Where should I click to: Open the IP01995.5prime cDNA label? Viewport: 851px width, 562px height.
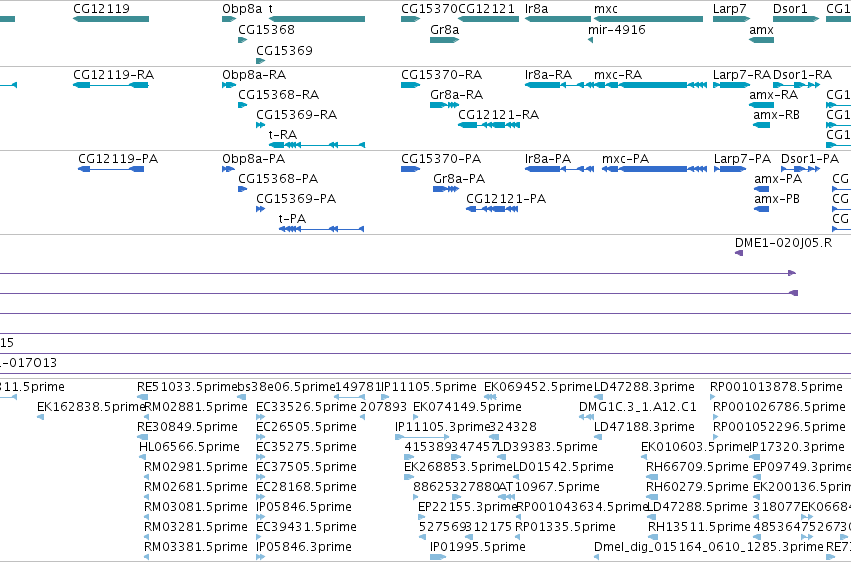click(x=478, y=546)
